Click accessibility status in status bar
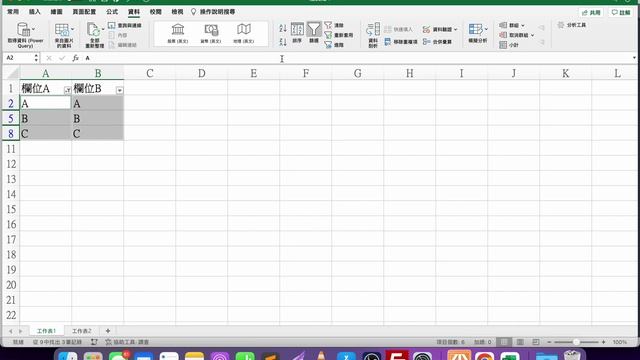Viewport: 640px width, 360px height. click(127, 342)
